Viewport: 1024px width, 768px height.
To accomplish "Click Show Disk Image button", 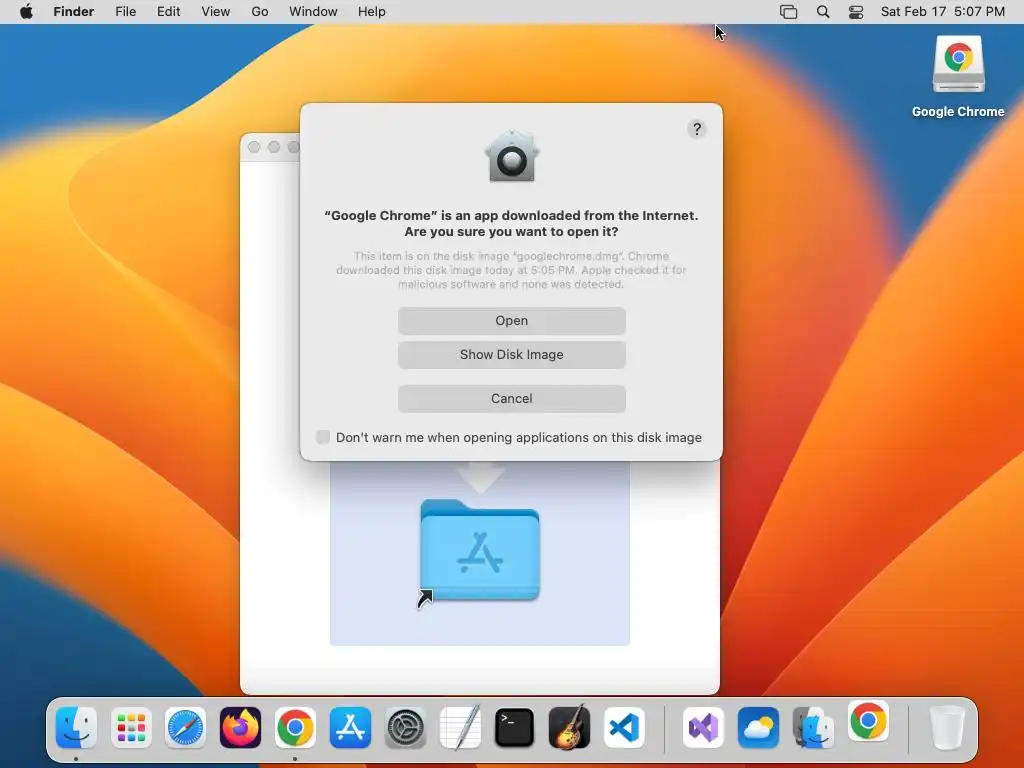I will tap(511, 355).
